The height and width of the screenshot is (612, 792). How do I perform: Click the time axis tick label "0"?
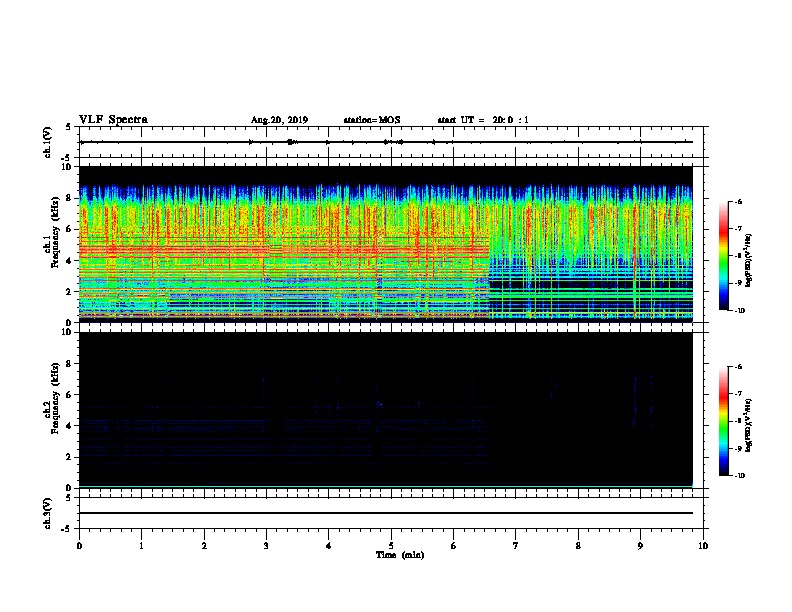click(x=79, y=545)
